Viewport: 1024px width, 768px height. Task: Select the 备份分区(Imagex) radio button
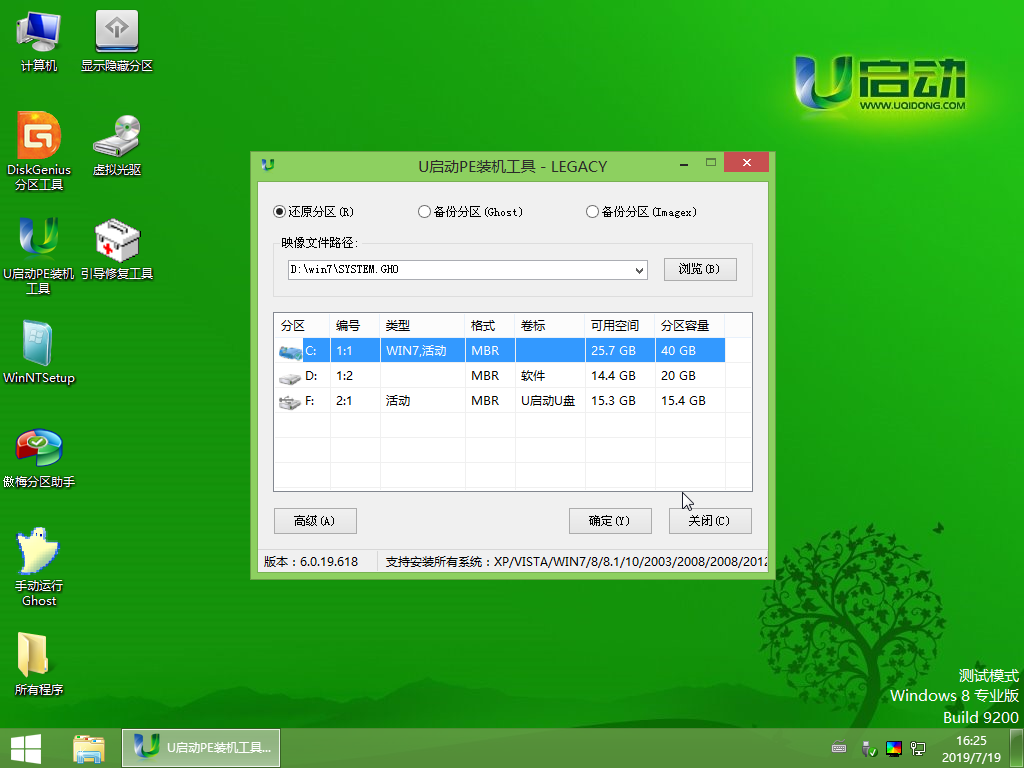[592, 212]
